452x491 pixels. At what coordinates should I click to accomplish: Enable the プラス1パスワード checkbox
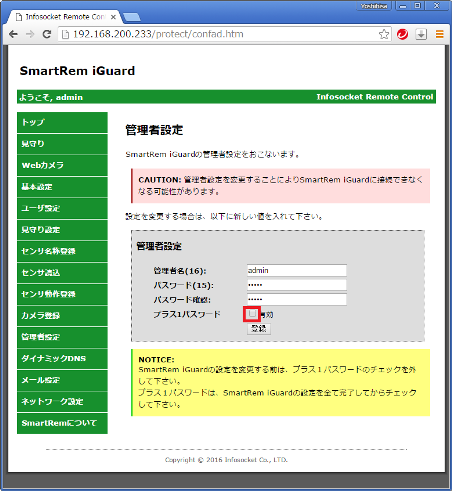tap(252, 314)
